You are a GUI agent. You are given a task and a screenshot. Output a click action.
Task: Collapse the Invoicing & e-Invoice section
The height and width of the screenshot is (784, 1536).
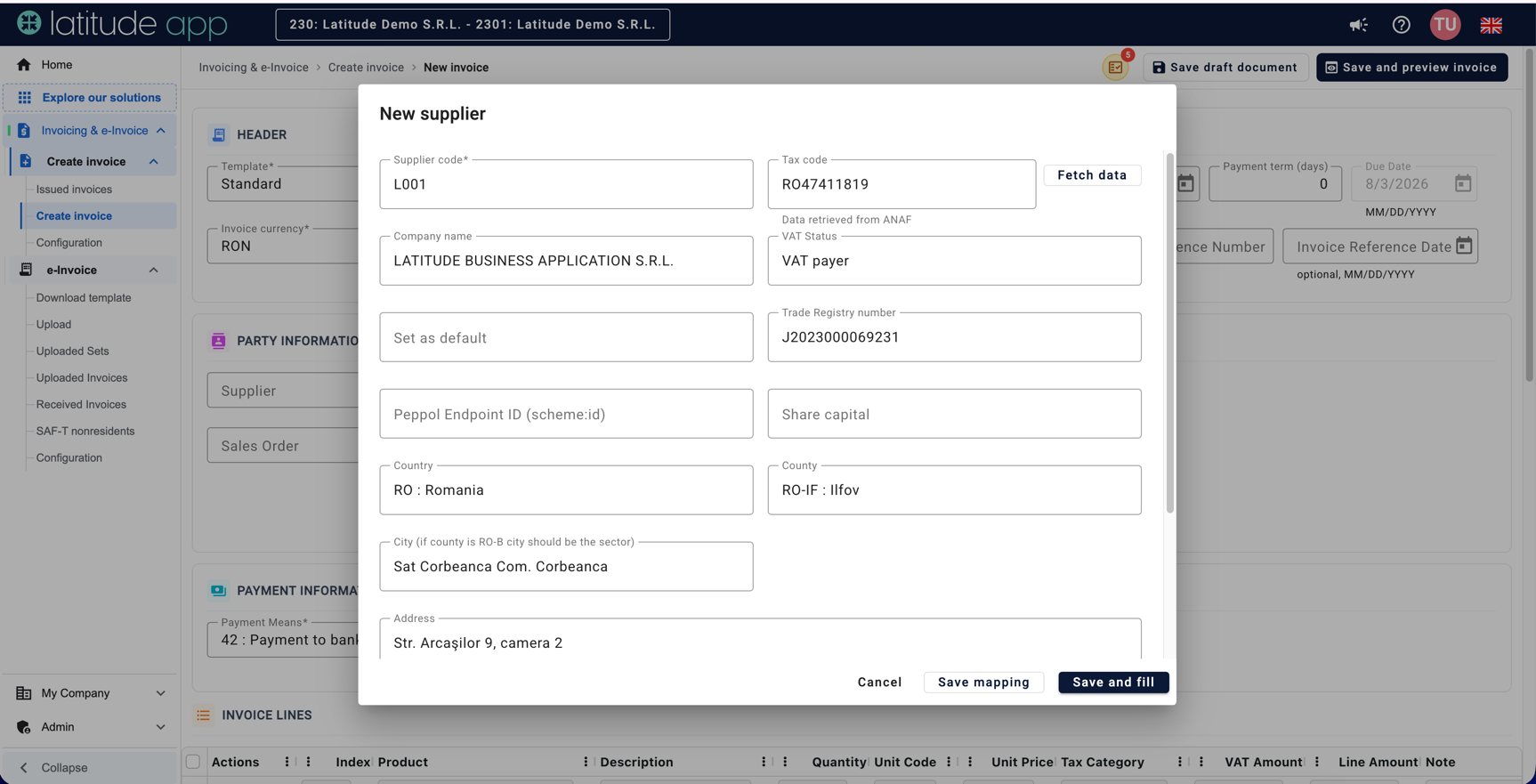pos(161,131)
